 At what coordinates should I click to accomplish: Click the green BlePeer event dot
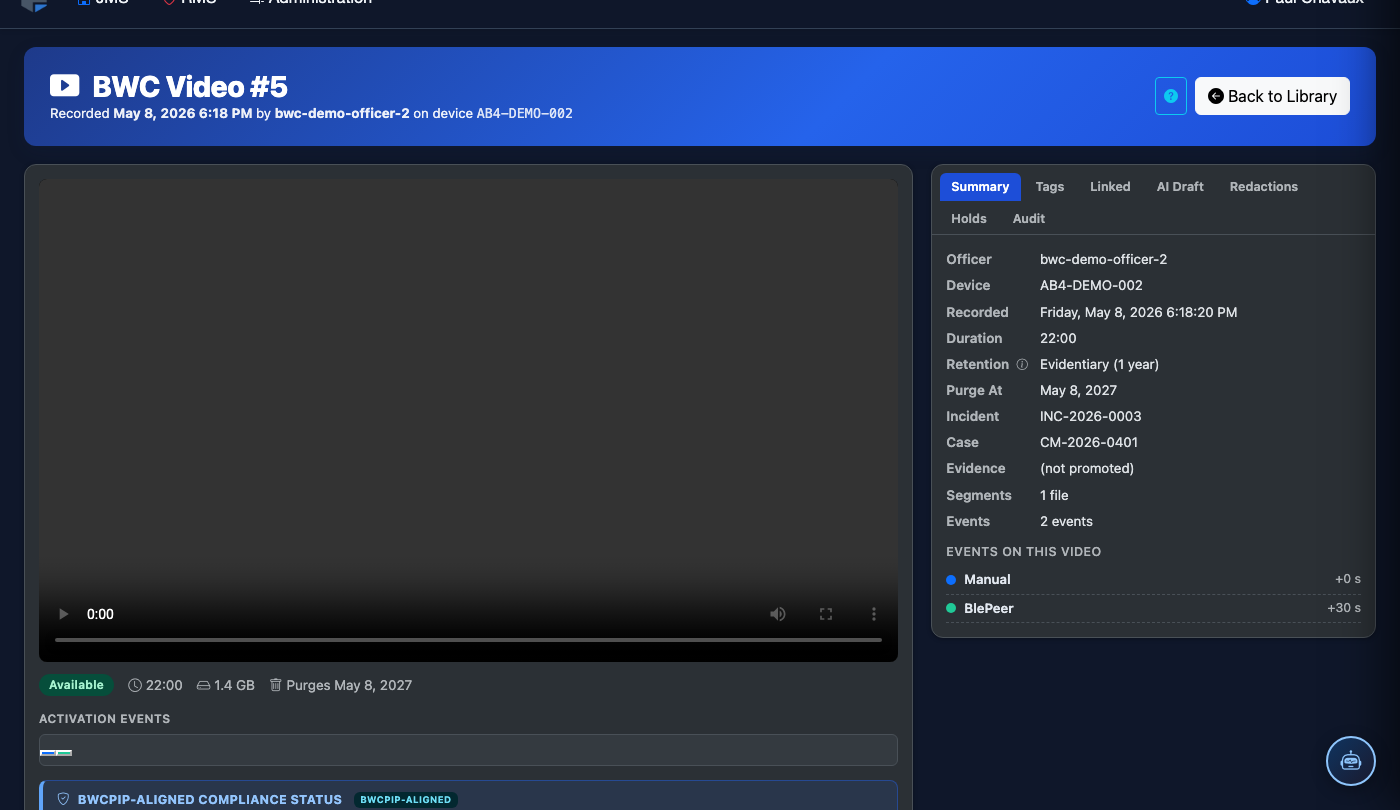951,608
